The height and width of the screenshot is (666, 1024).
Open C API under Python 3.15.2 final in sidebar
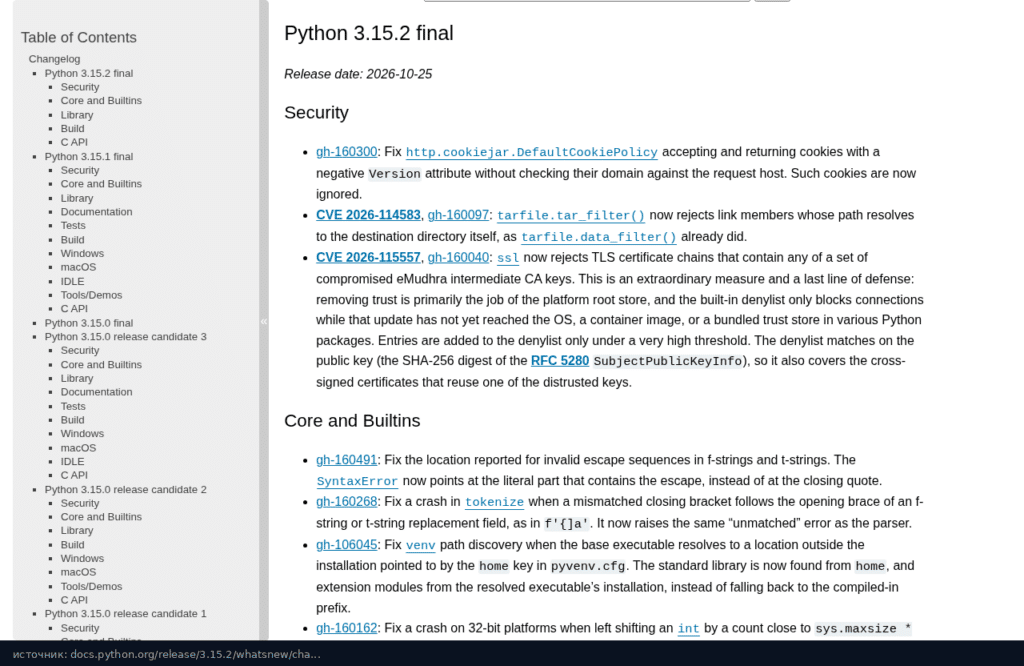coord(74,142)
